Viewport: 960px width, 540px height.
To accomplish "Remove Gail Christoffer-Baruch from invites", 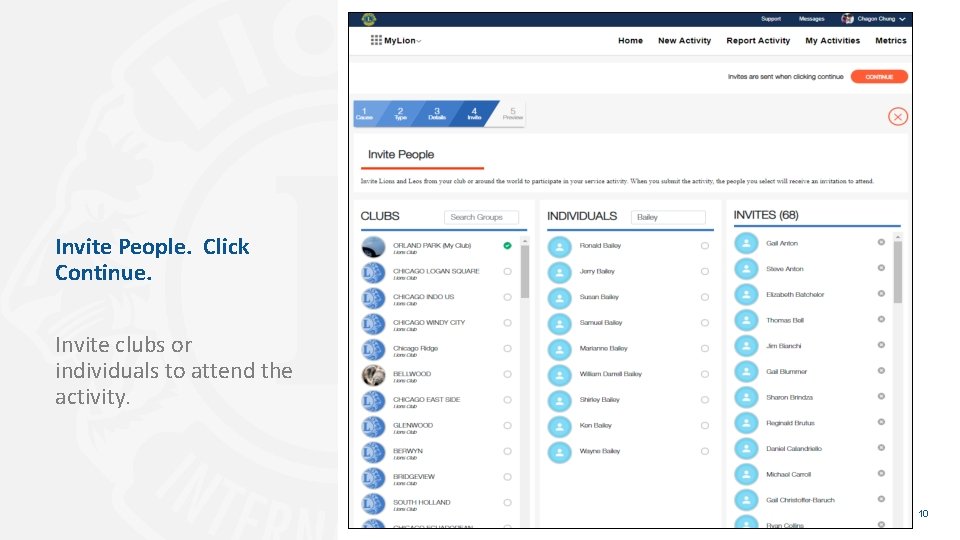I will [881, 499].
